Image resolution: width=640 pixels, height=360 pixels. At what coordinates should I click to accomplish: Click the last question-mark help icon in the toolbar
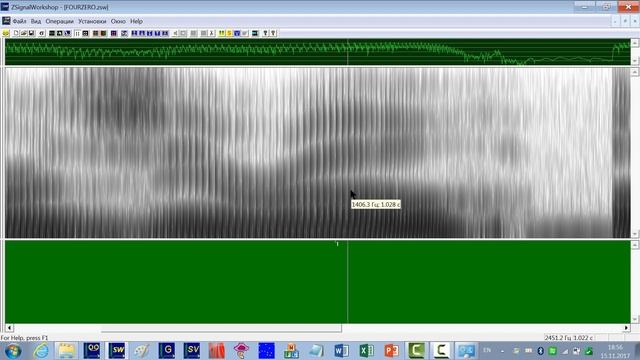coord(273,33)
